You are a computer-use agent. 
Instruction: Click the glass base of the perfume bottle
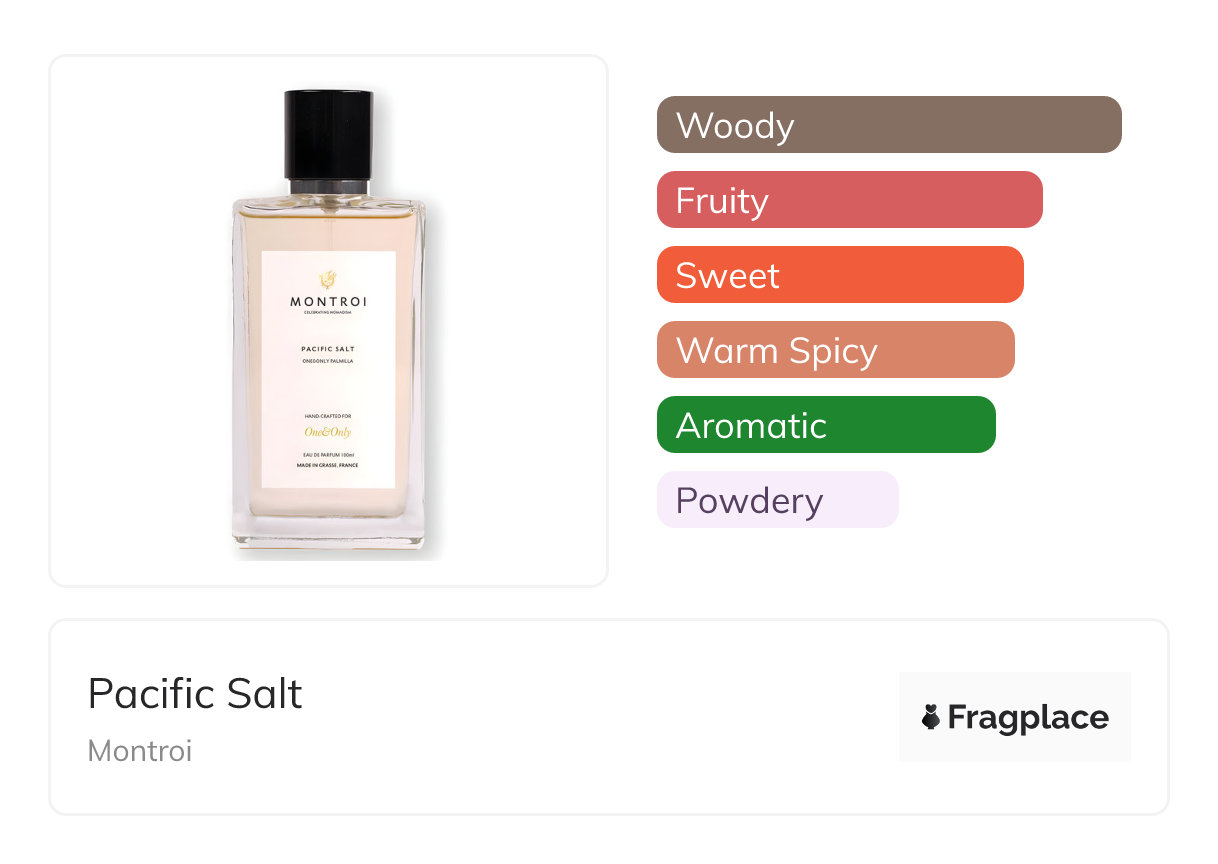tap(329, 530)
